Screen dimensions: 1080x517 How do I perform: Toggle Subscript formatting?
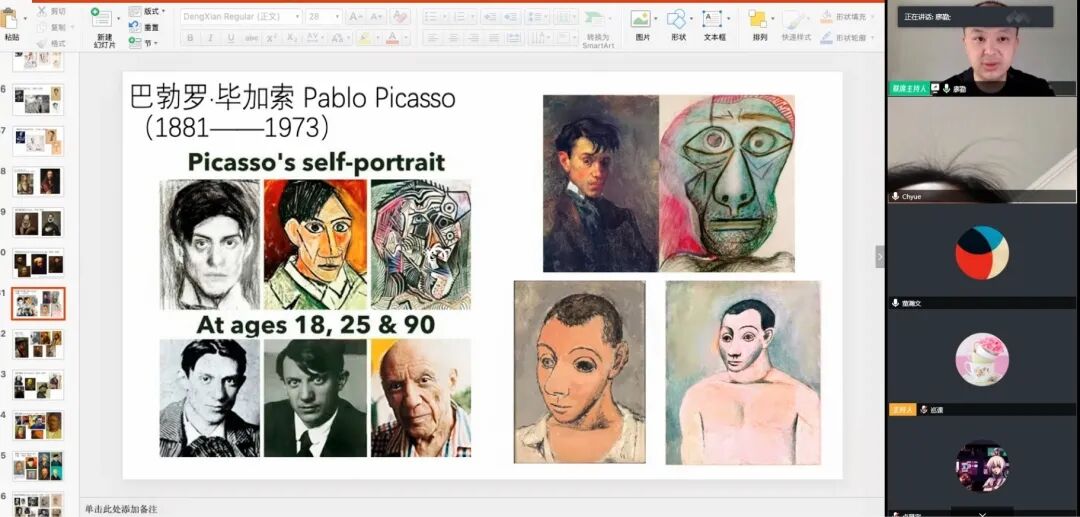[292, 39]
